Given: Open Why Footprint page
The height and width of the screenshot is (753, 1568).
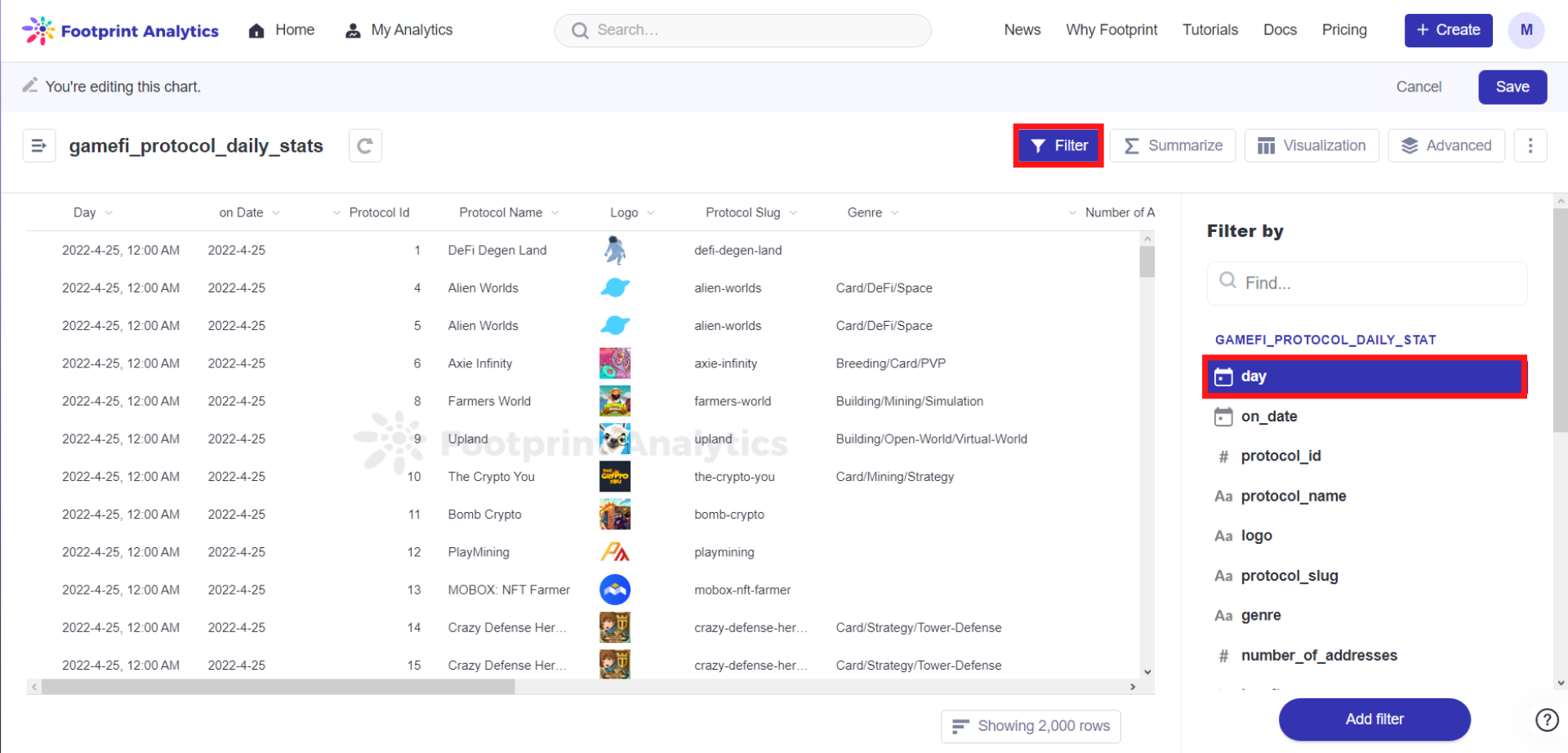Looking at the screenshot, I should coord(1111,30).
